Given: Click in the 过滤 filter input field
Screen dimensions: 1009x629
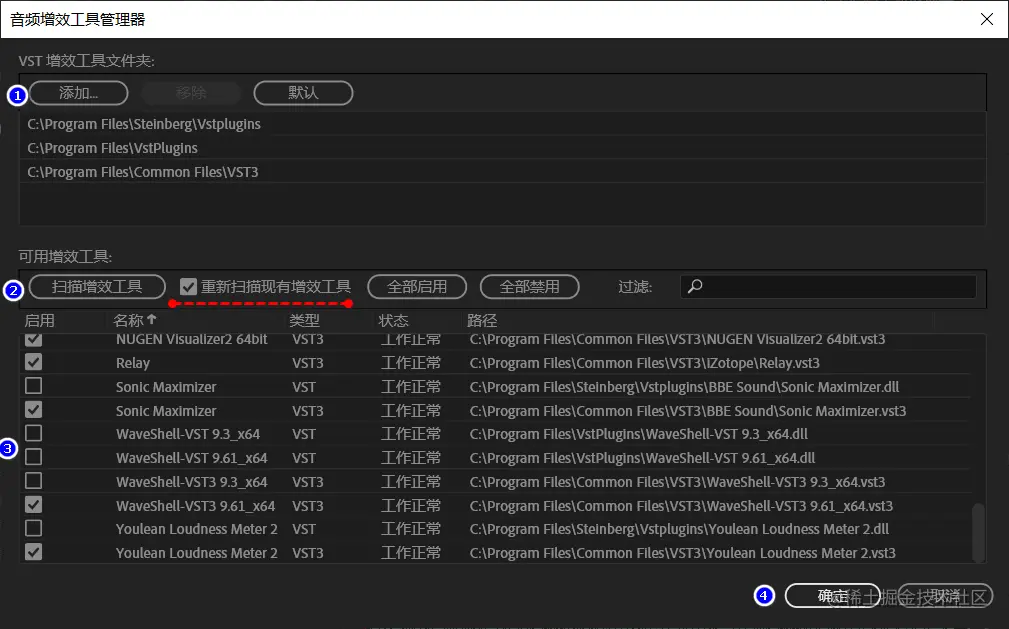Looking at the screenshot, I should (828, 286).
